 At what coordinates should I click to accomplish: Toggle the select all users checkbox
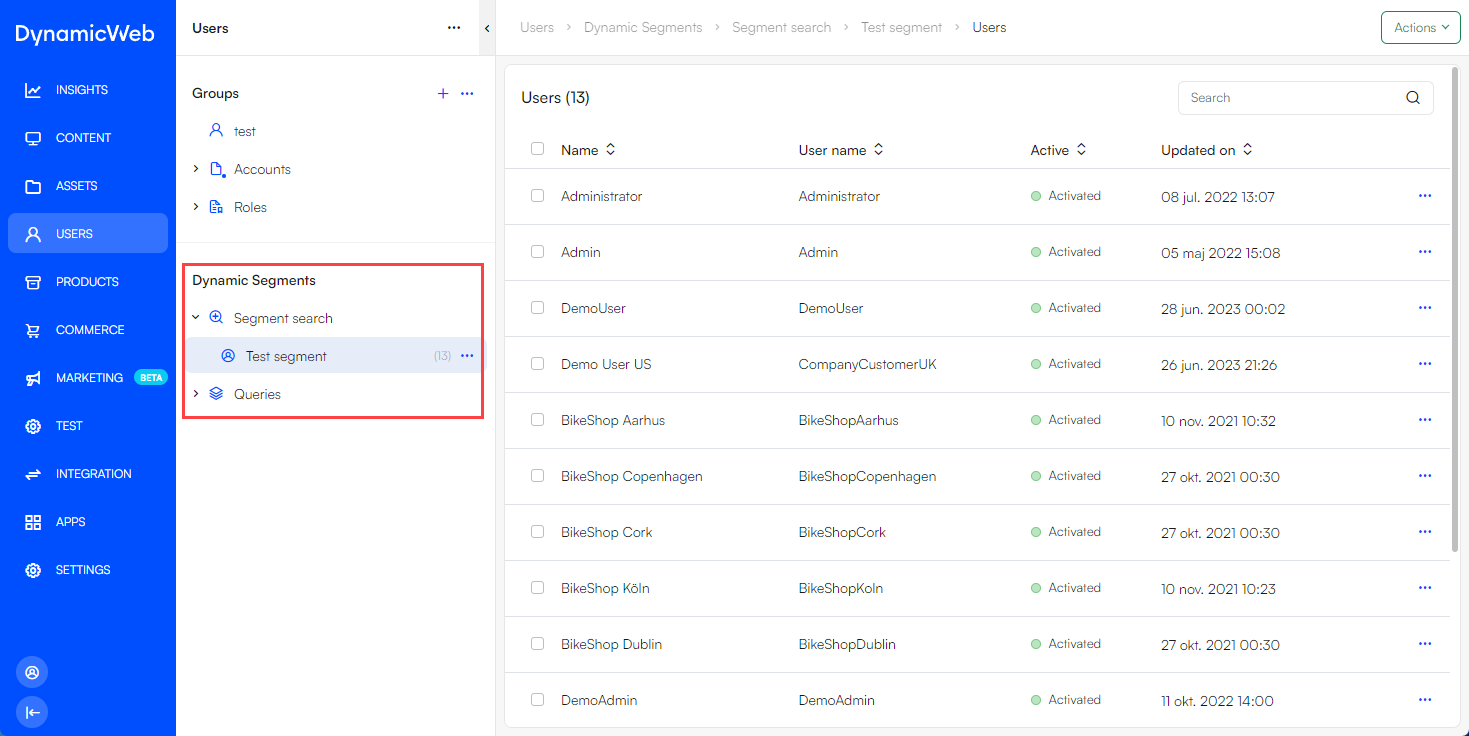[x=537, y=149]
